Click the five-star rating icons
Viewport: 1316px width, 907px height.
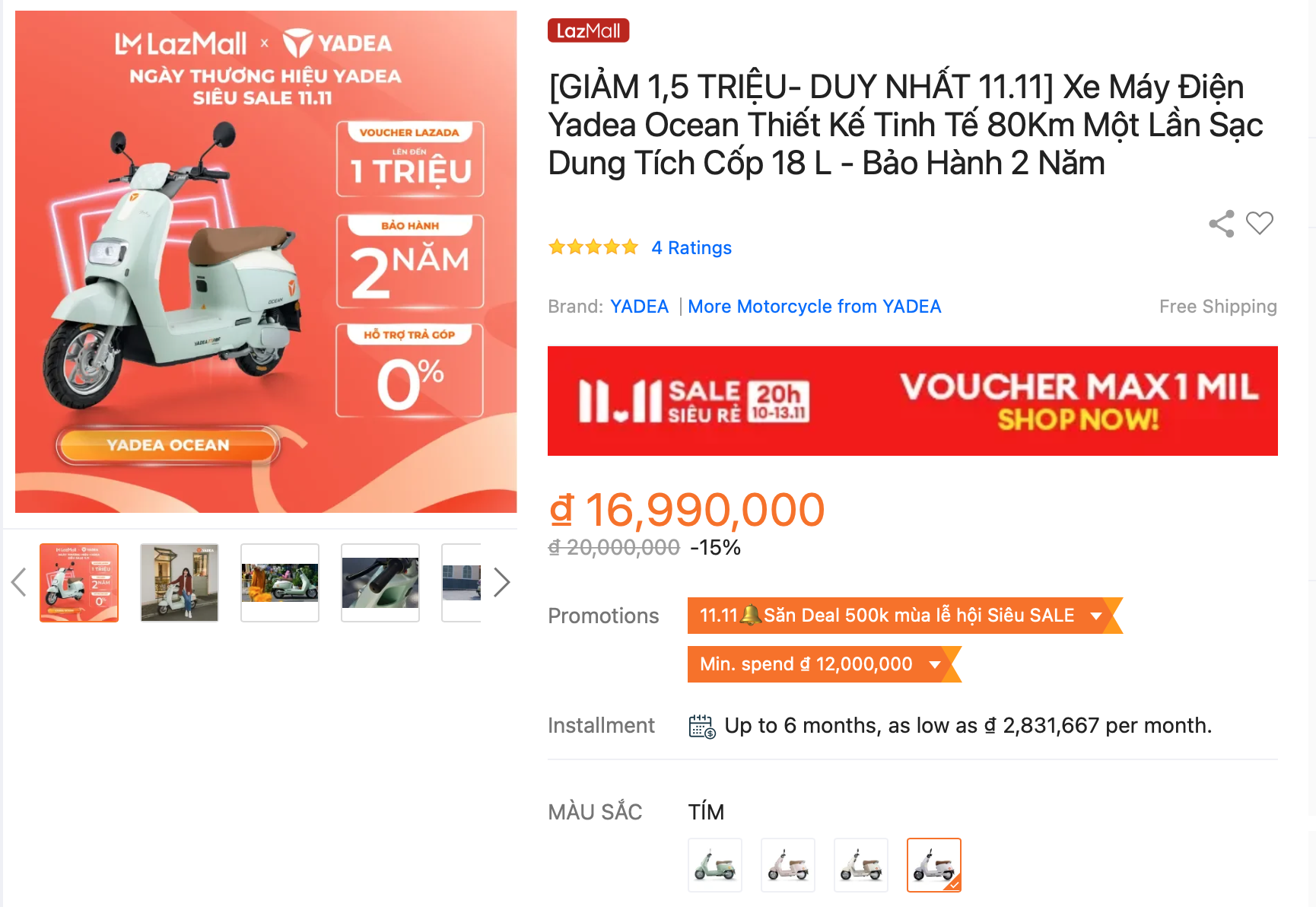pos(593,247)
